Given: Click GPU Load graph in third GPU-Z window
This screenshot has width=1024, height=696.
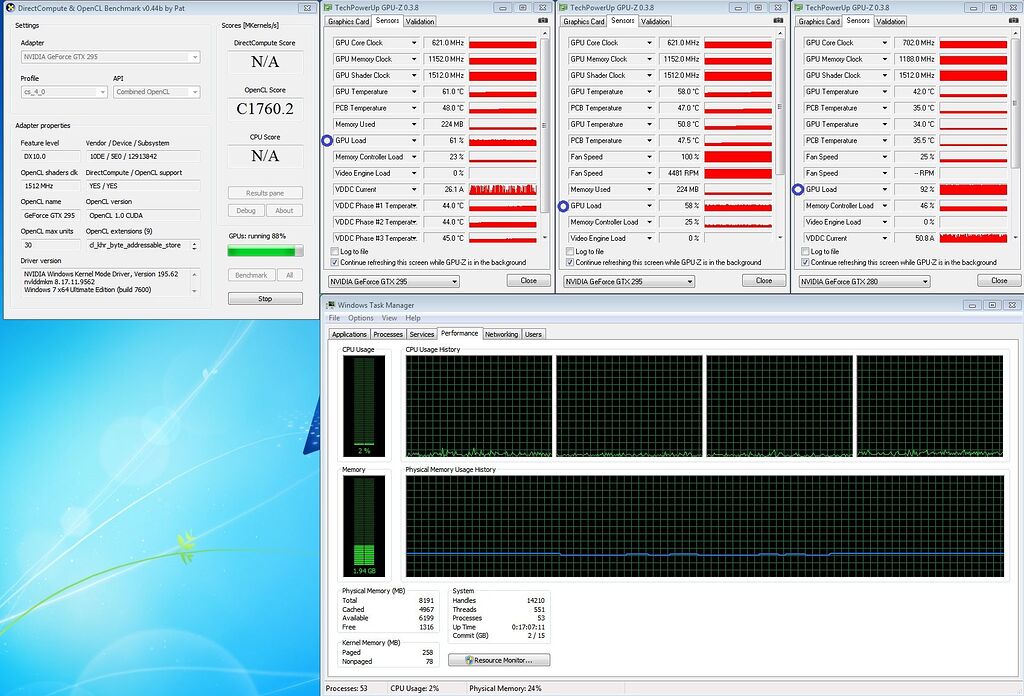Looking at the screenshot, I should point(973,189).
